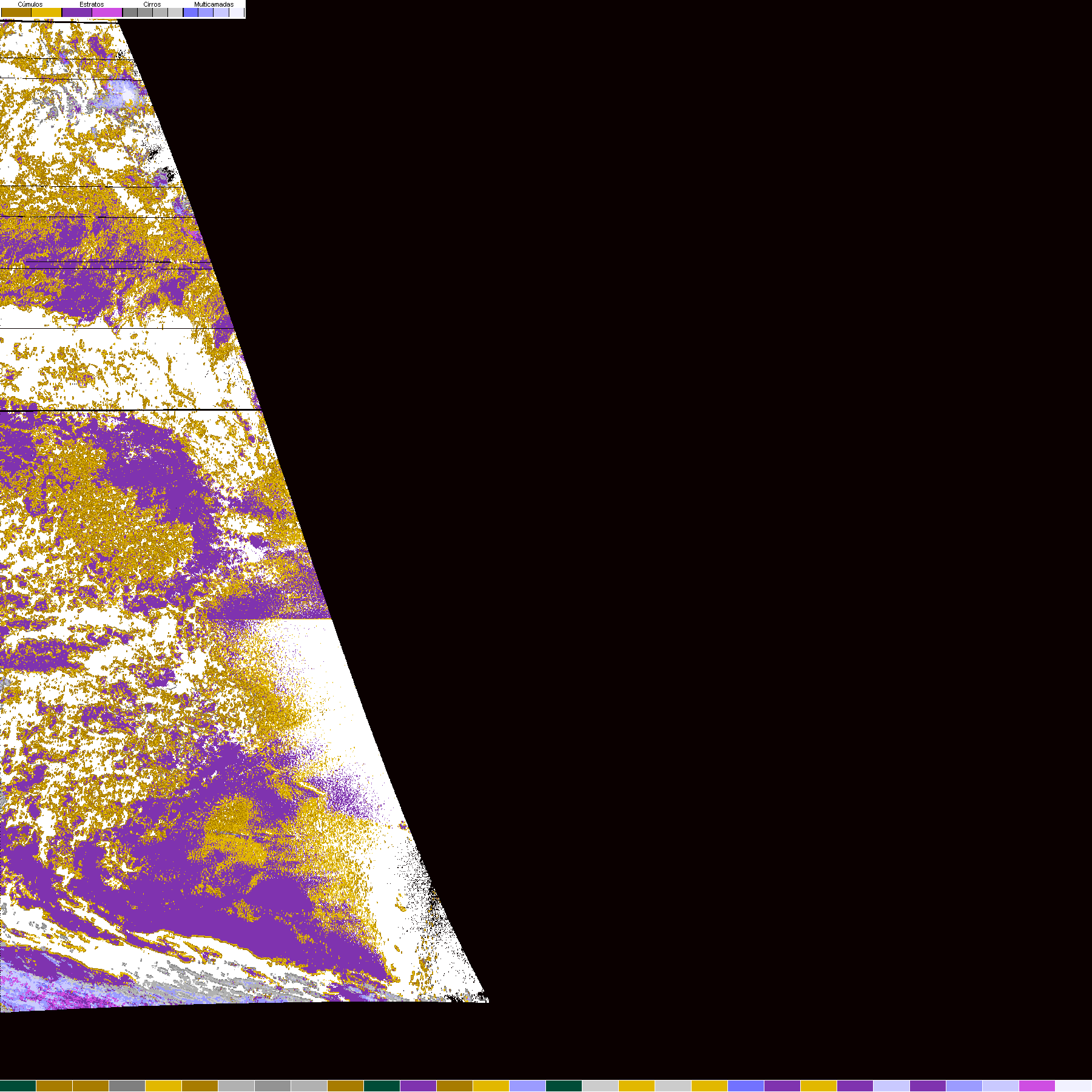Click bottom-strip purple cell between dark green and brown

click(418, 1086)
